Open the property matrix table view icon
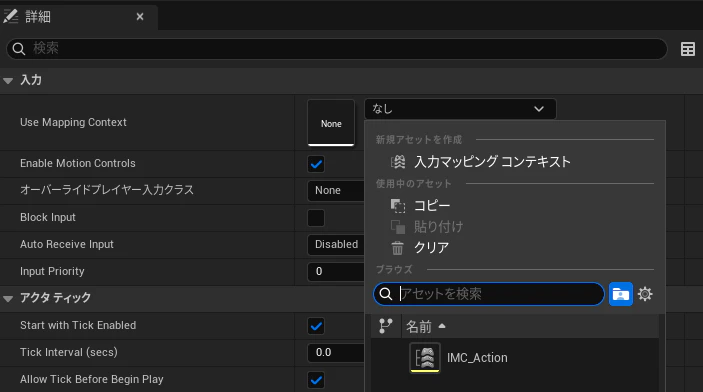 pos(687,49)
